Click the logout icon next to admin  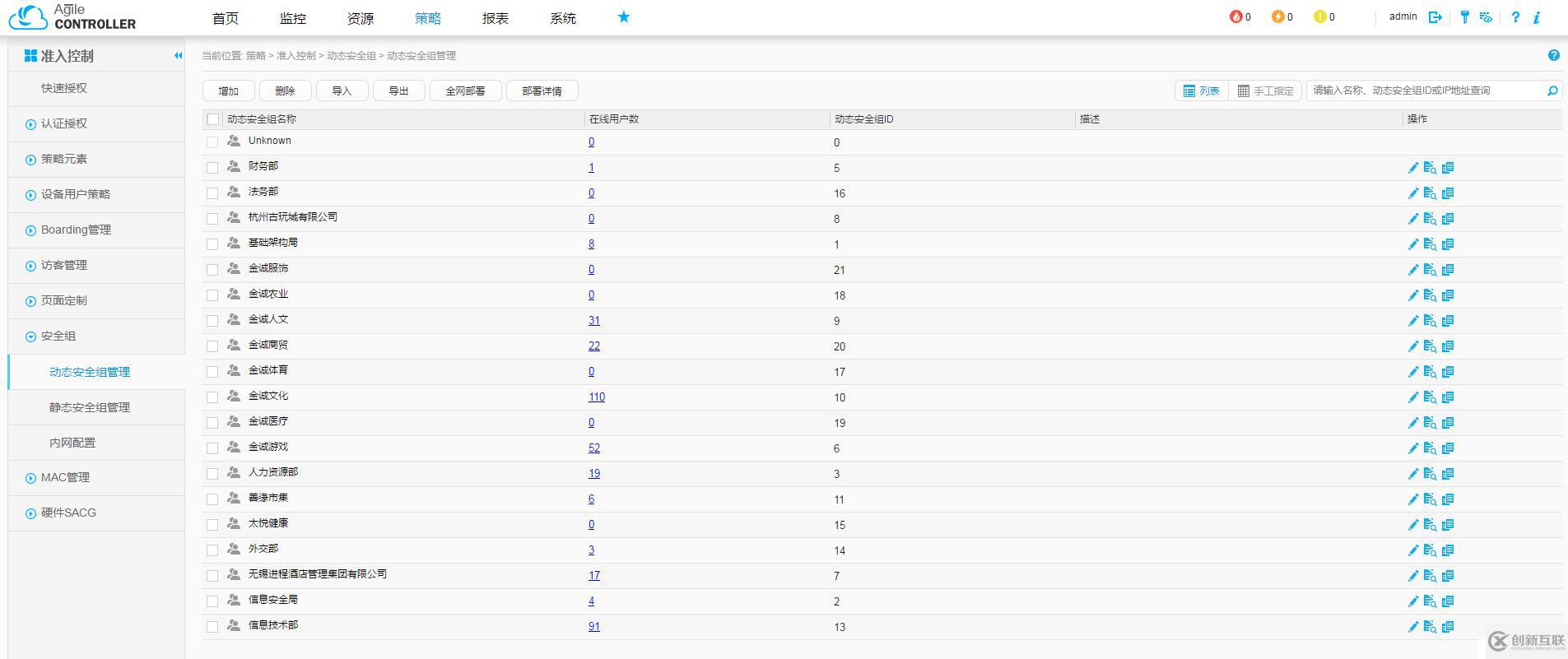[1435, 17]
